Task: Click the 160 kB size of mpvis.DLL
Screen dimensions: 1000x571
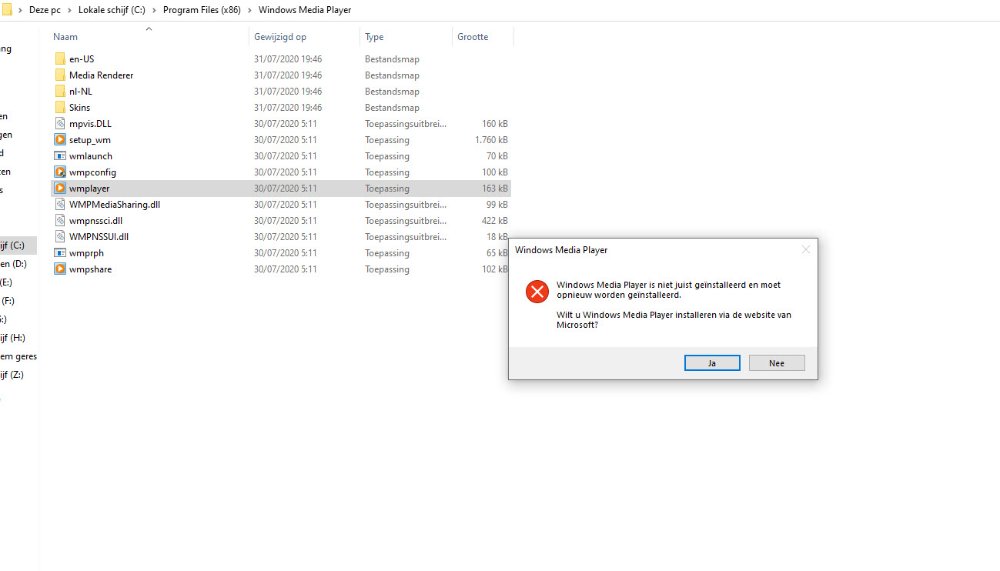Action: (495, 124)
